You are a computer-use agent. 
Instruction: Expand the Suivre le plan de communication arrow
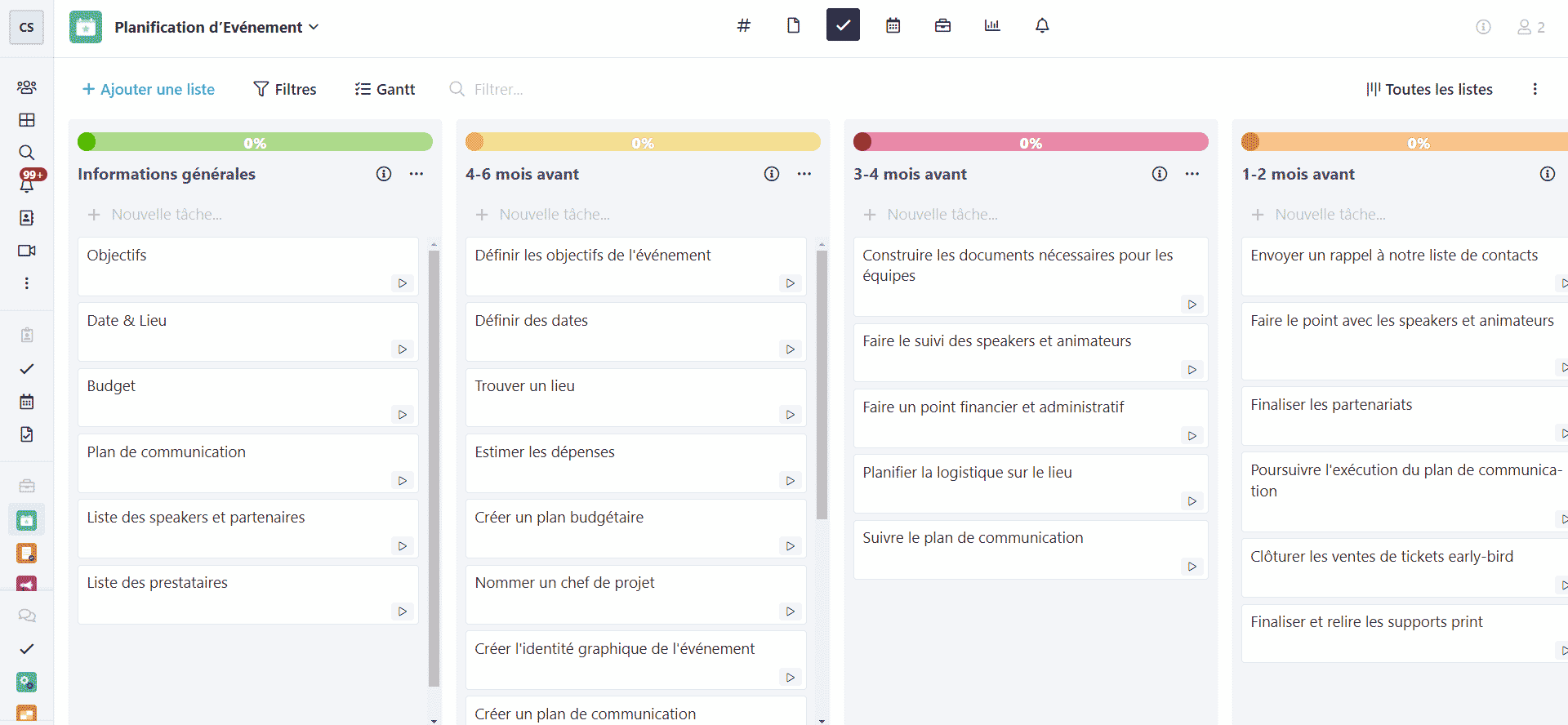(1192, 567)
